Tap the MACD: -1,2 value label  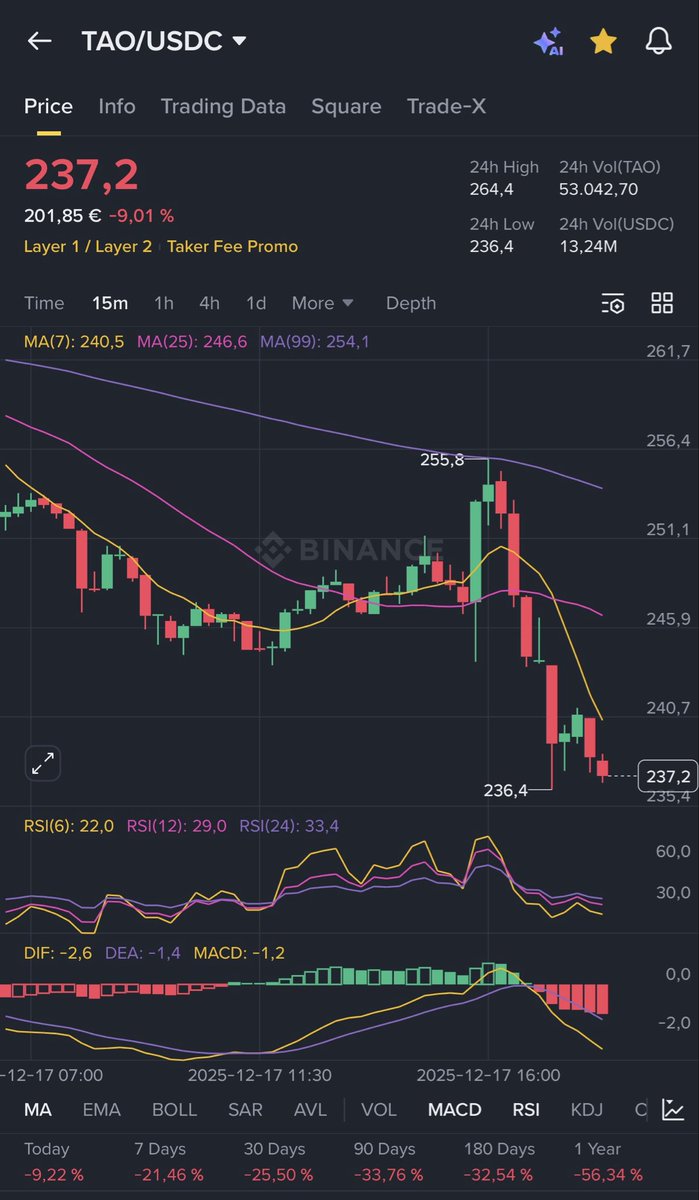click(240, 953)
